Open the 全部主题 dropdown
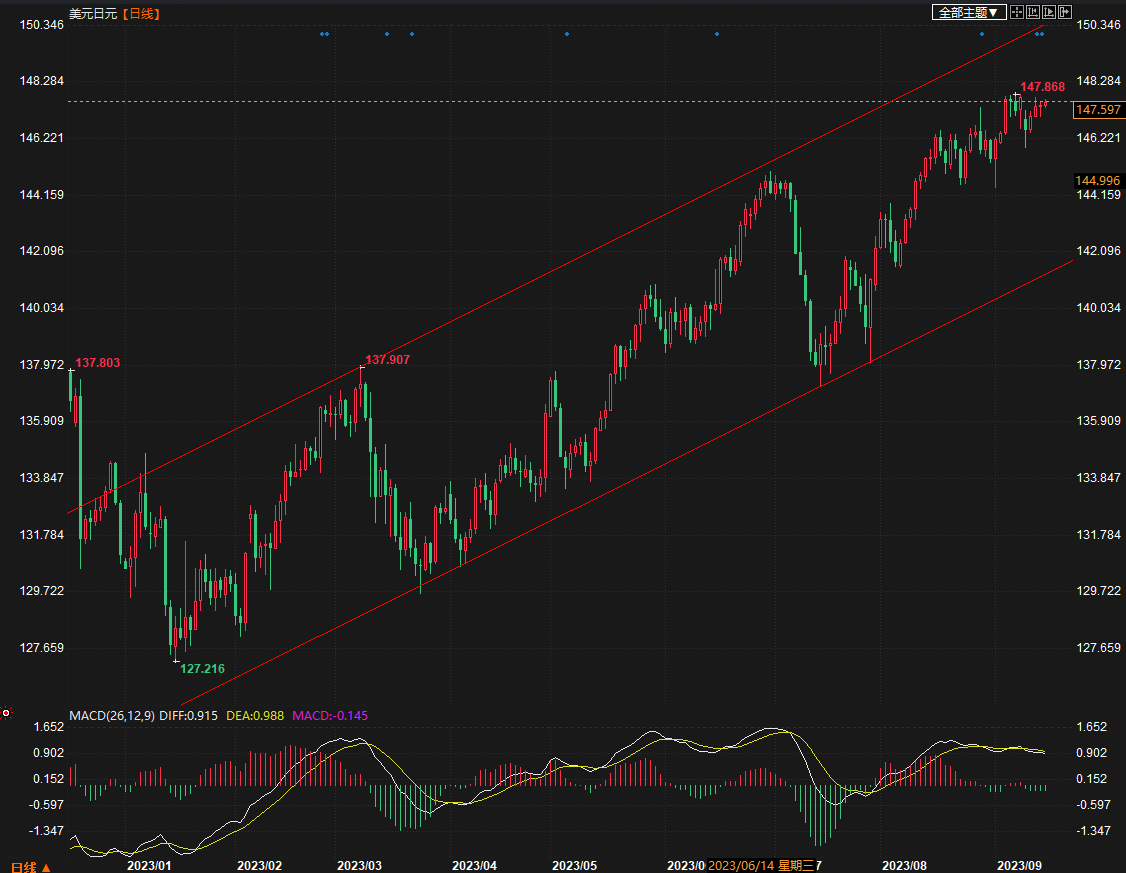Viewport: 1126px width, 873px height. click(969, 12)
